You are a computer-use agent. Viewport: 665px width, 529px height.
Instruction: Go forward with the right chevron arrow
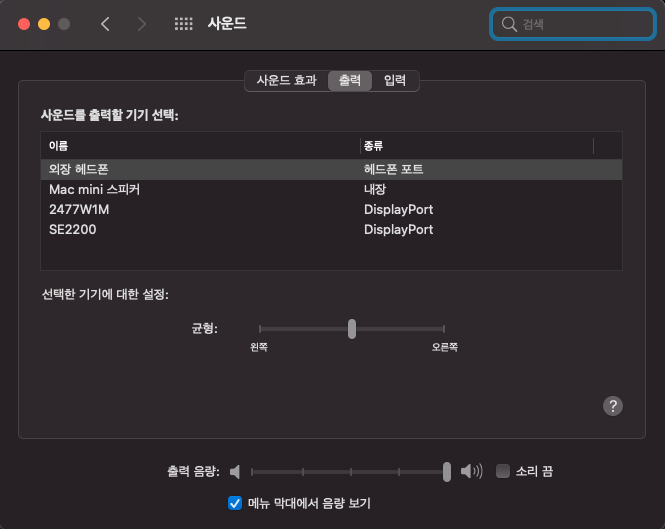click(142, 24)
